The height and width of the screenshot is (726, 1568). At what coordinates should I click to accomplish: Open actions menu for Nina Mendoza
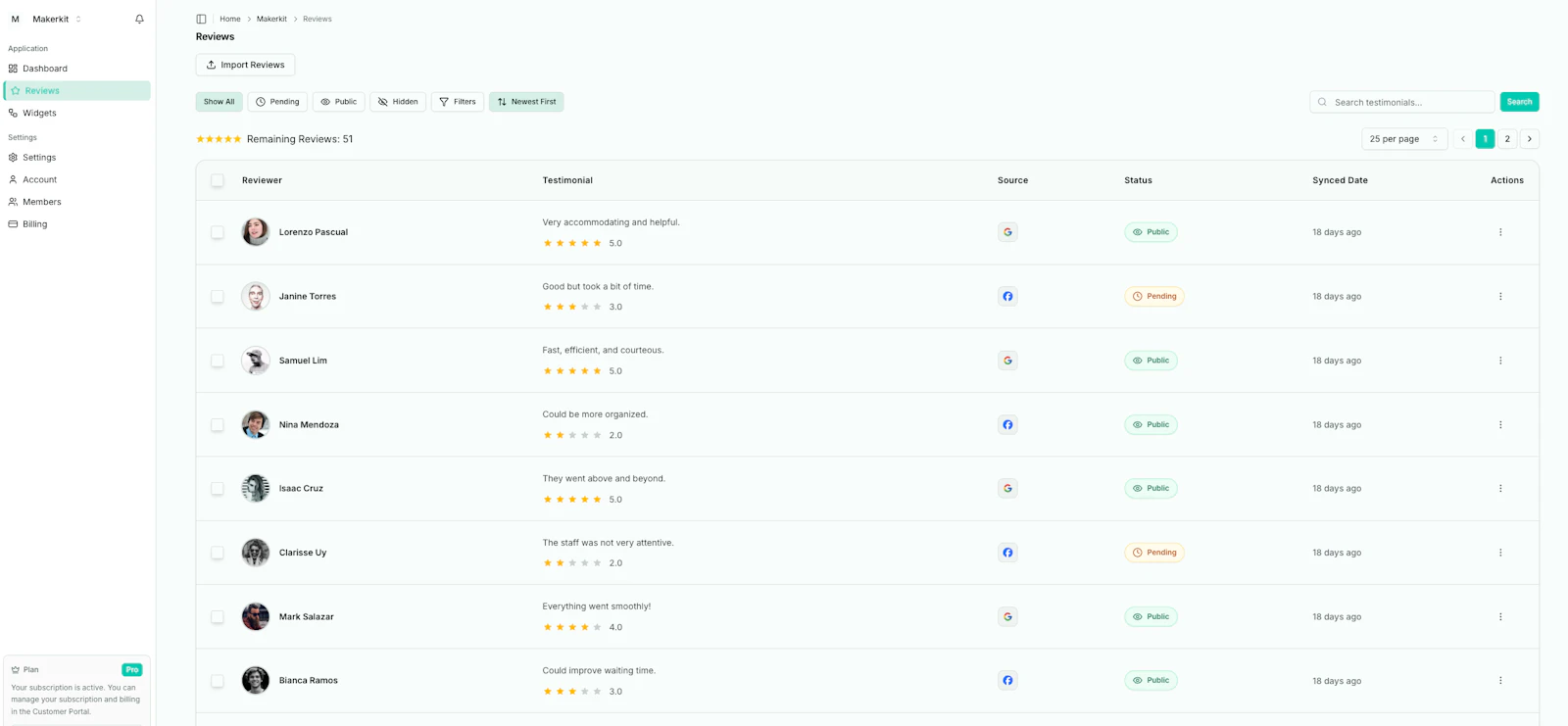[x=1500, y=424]
